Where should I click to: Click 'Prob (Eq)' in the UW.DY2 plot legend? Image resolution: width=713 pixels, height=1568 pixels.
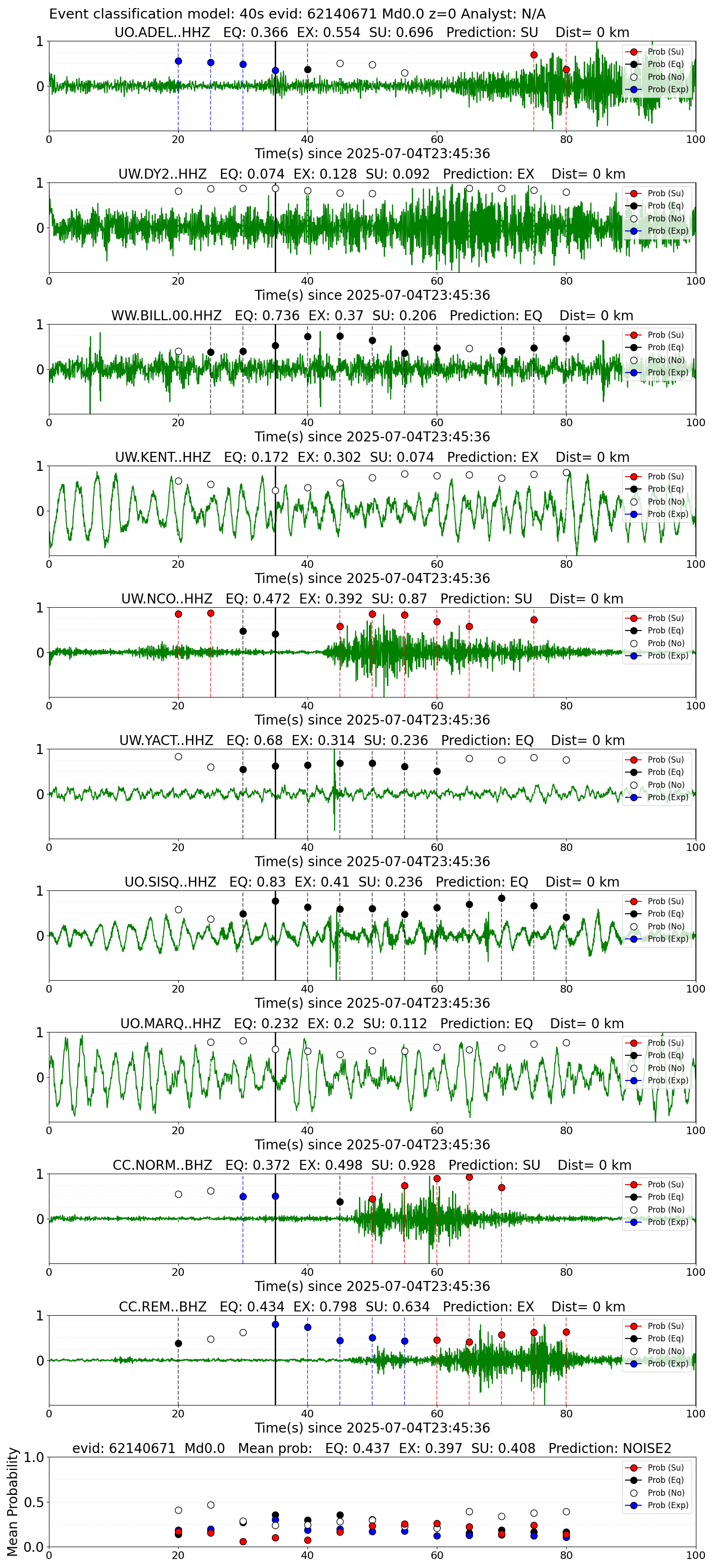pos(665,206)
